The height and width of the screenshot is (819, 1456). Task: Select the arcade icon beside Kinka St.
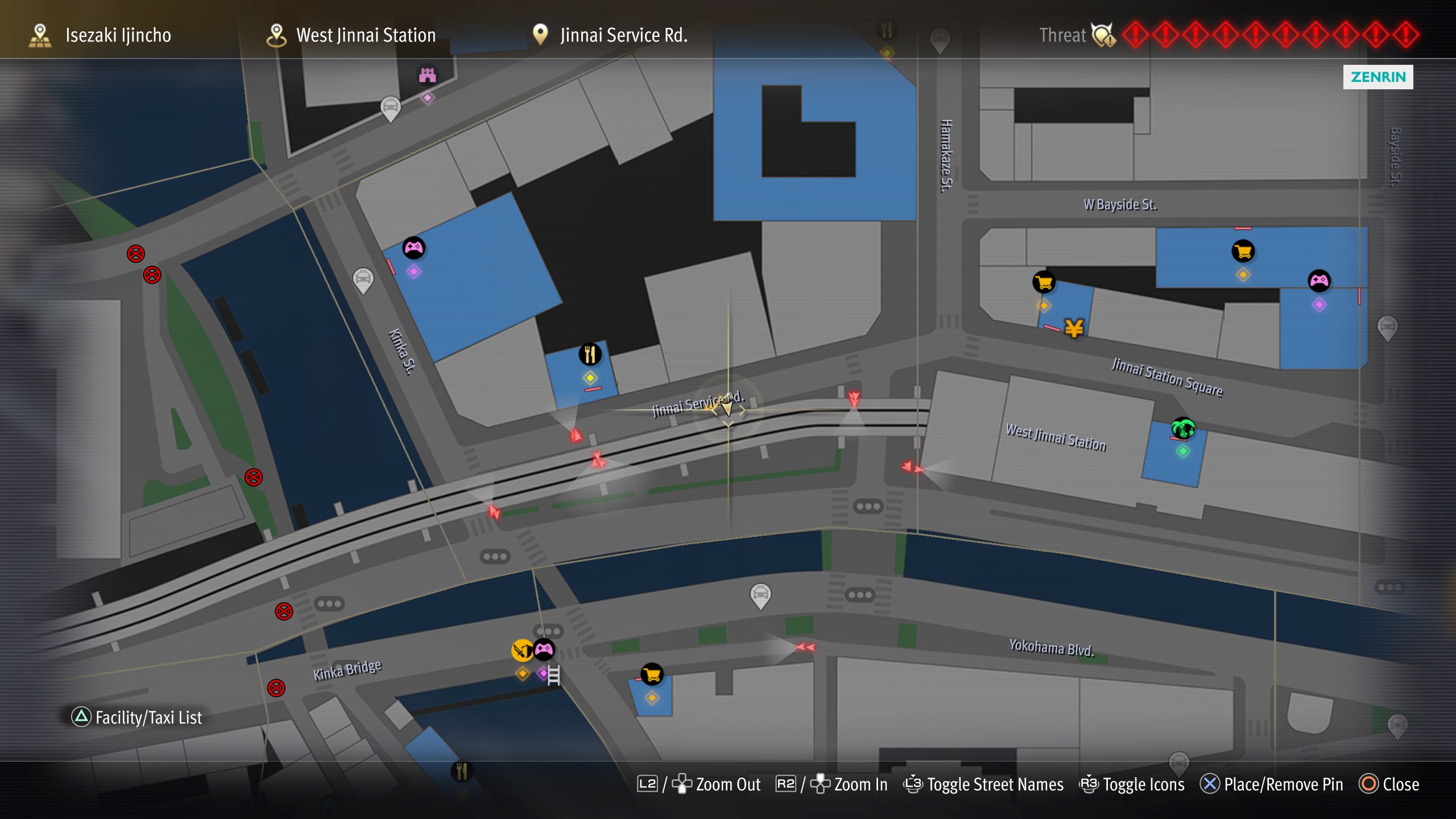pos(413,248)
